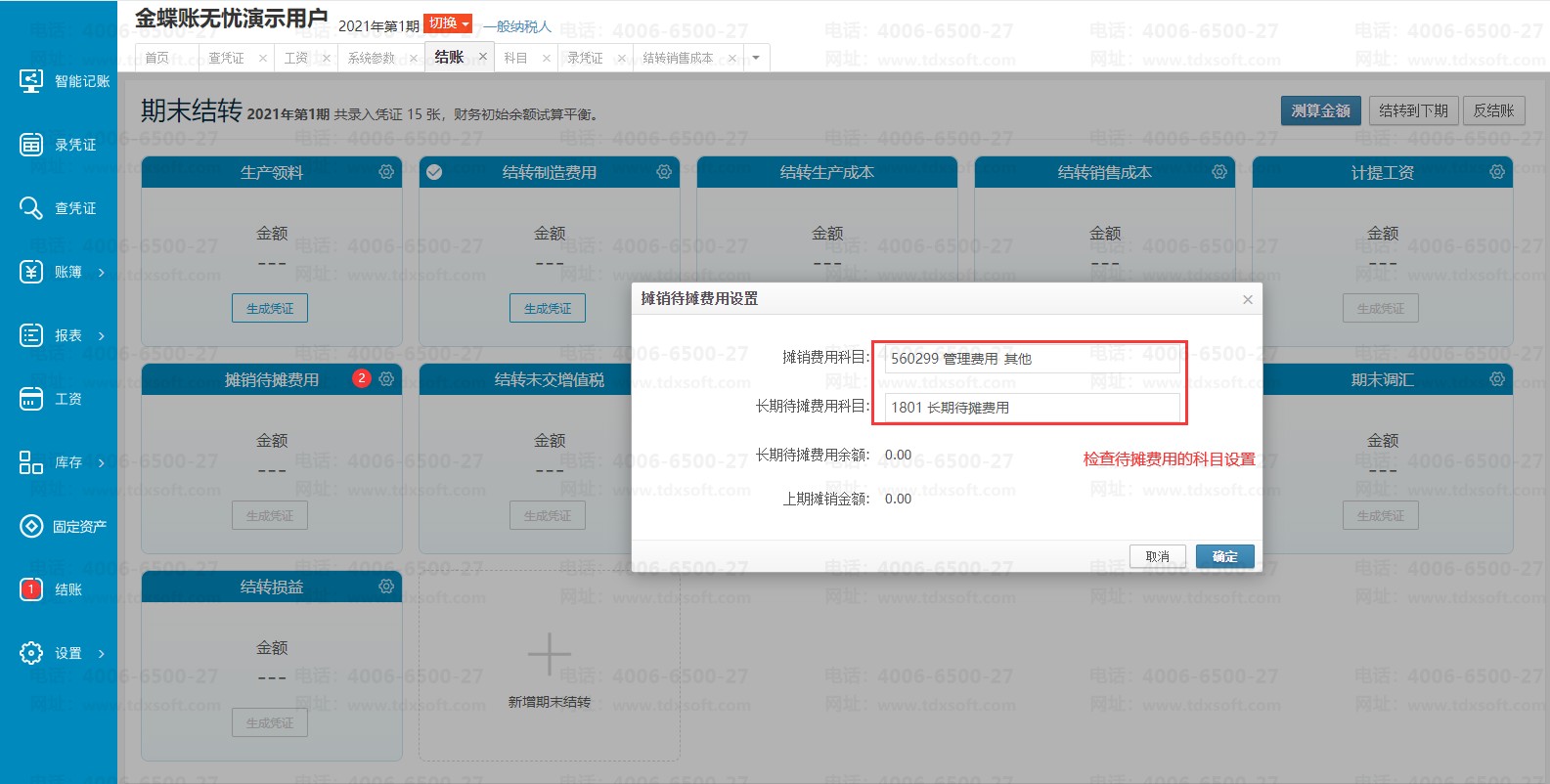Click gear icon on 结转制造费用 card
This screenshot has width=1550, height=784.
pos(664,172)
